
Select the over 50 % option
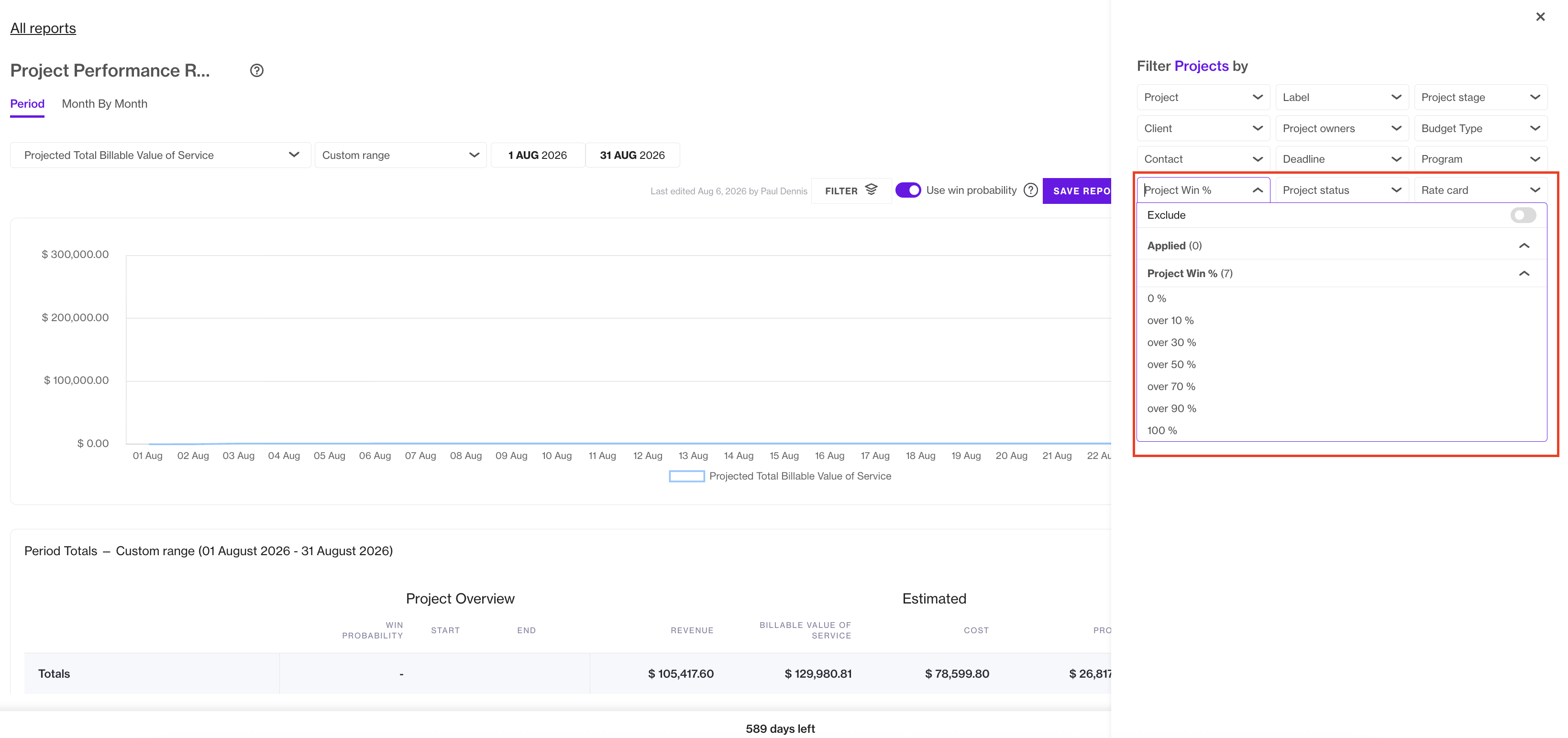(1342, 364)
